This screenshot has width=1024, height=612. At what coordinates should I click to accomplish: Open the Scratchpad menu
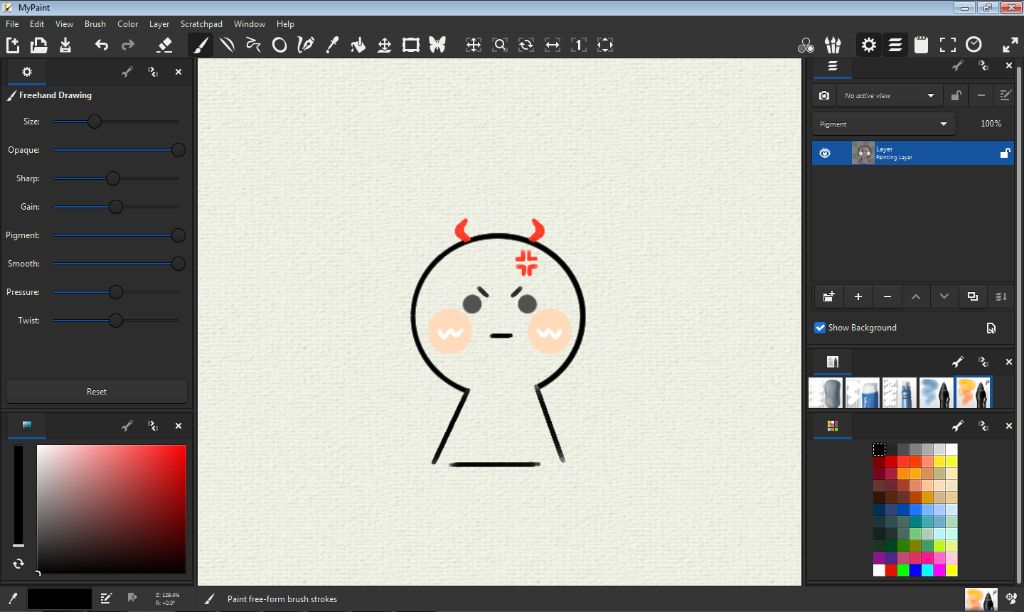pyautogui.click(x=203, y=24)
